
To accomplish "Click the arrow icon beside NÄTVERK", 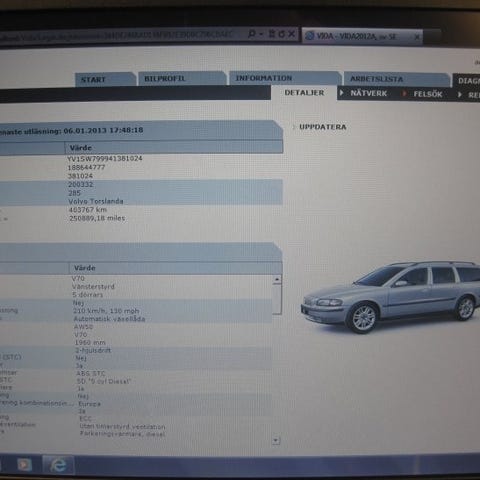I will pyautogui.click(x=341, y=93).
